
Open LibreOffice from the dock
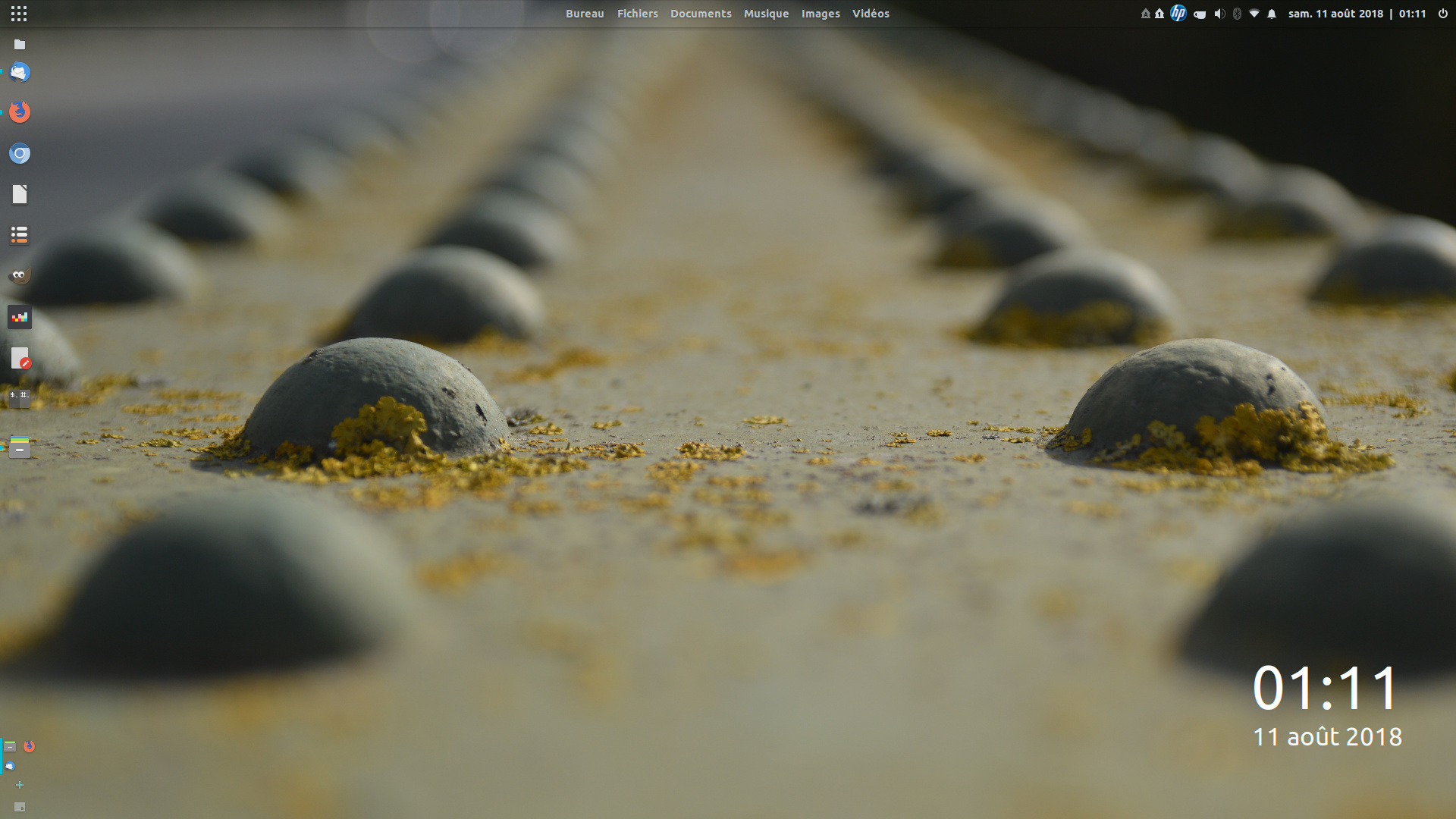point(19,194)
